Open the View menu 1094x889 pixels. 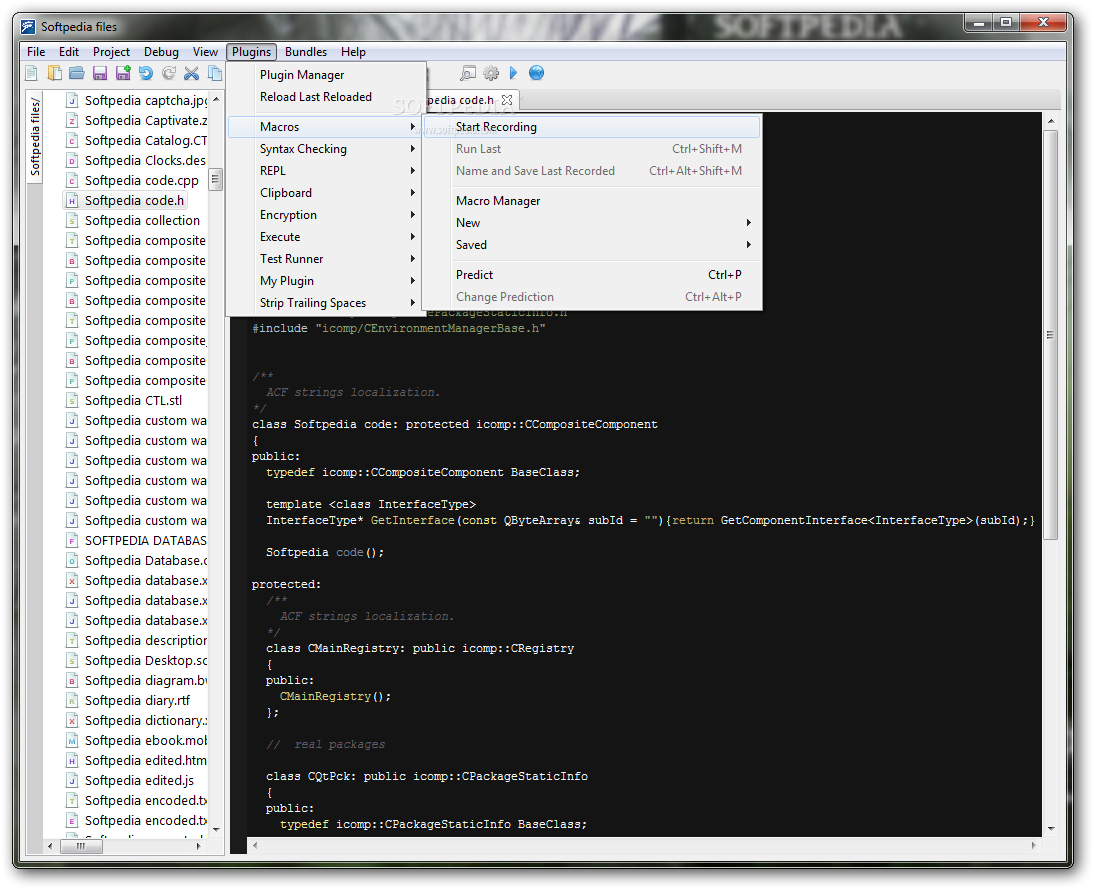click(205, 52)
